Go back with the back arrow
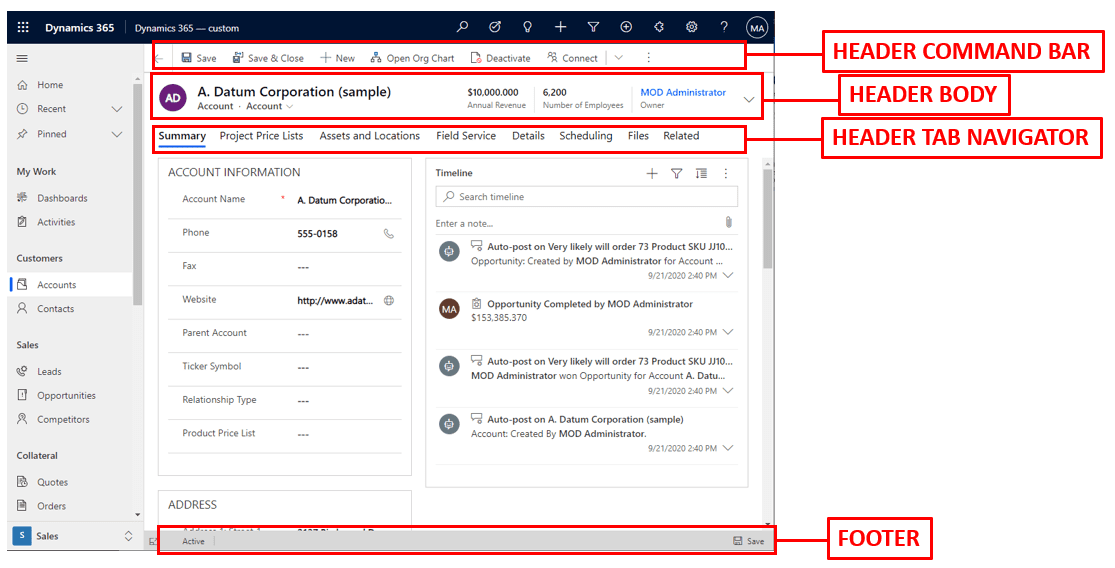This screenshot has width=1115, height=568. pos(159,58)
